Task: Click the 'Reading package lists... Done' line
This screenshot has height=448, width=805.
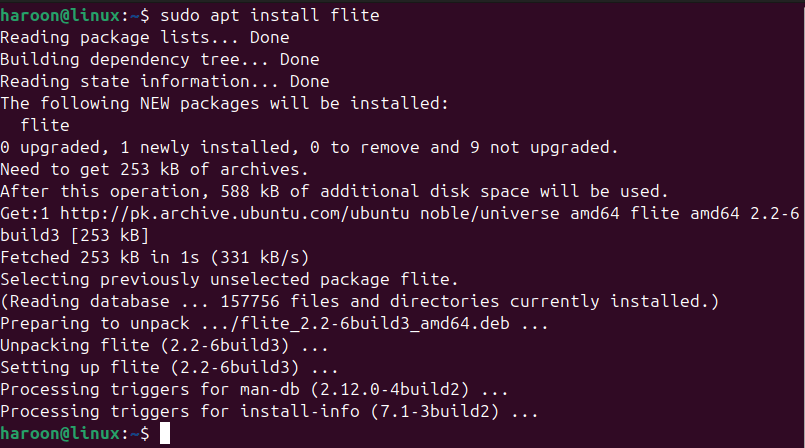Action: click(x=145, y=37)
